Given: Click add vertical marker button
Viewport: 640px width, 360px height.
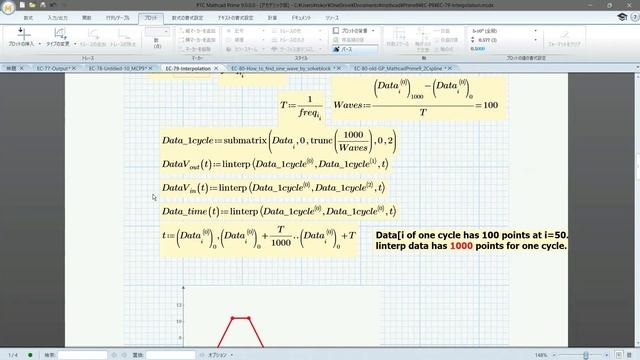Looking at the screenshot, I should 197,31.
